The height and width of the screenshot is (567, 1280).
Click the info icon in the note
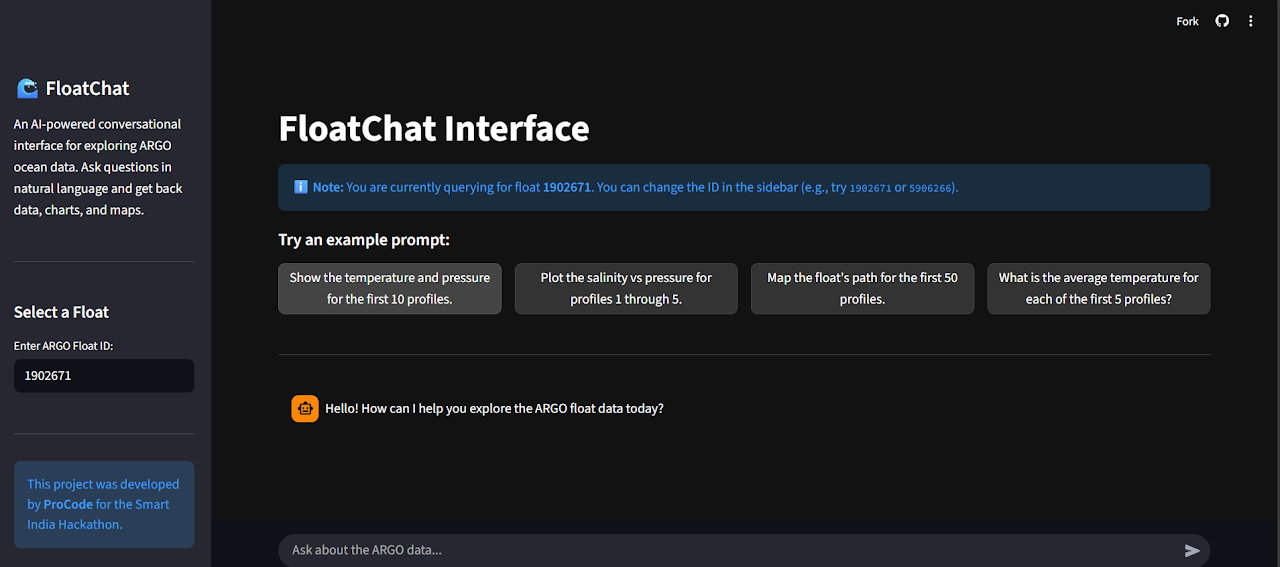301,187
